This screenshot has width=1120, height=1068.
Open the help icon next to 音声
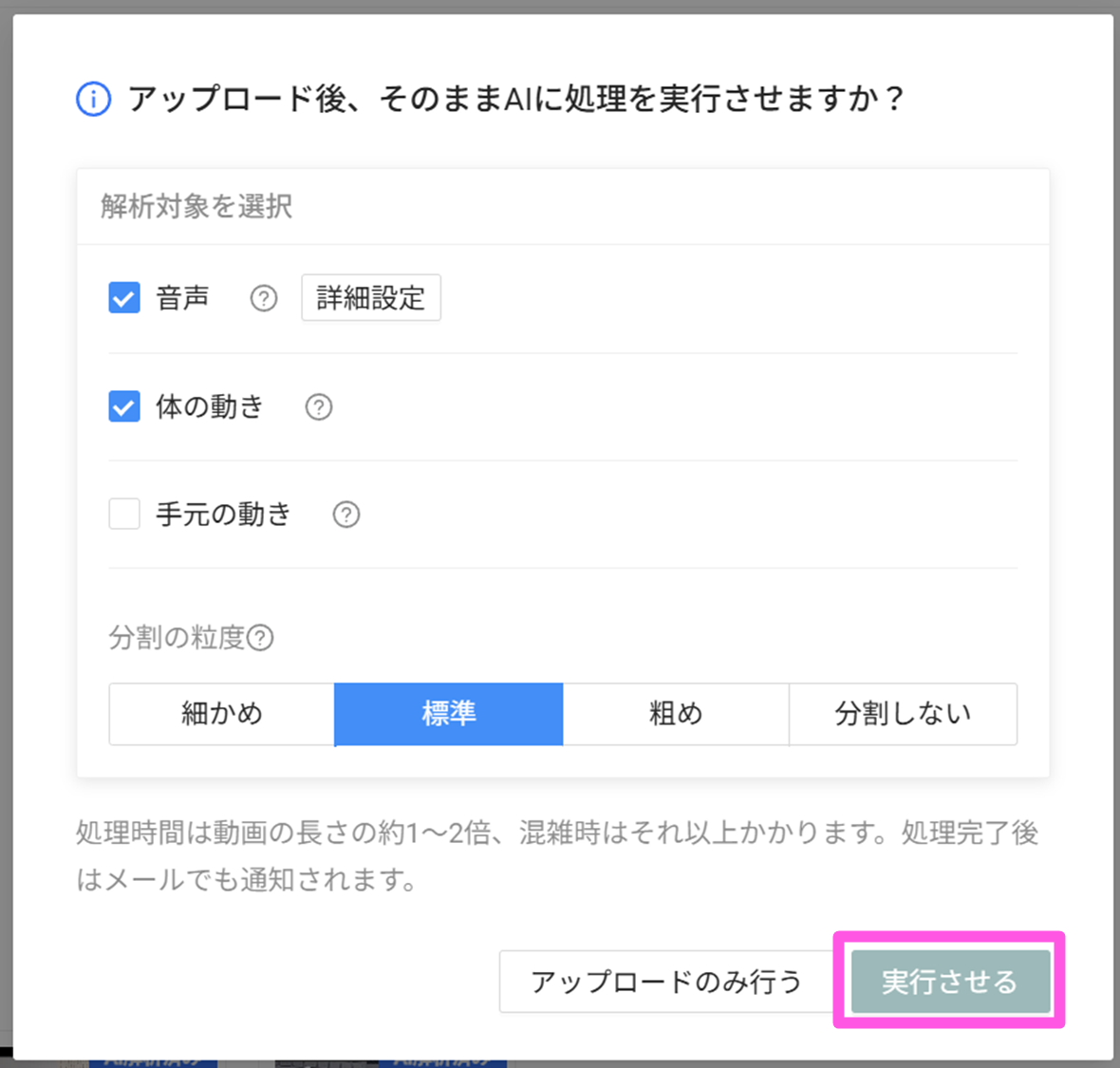point(264,299)
